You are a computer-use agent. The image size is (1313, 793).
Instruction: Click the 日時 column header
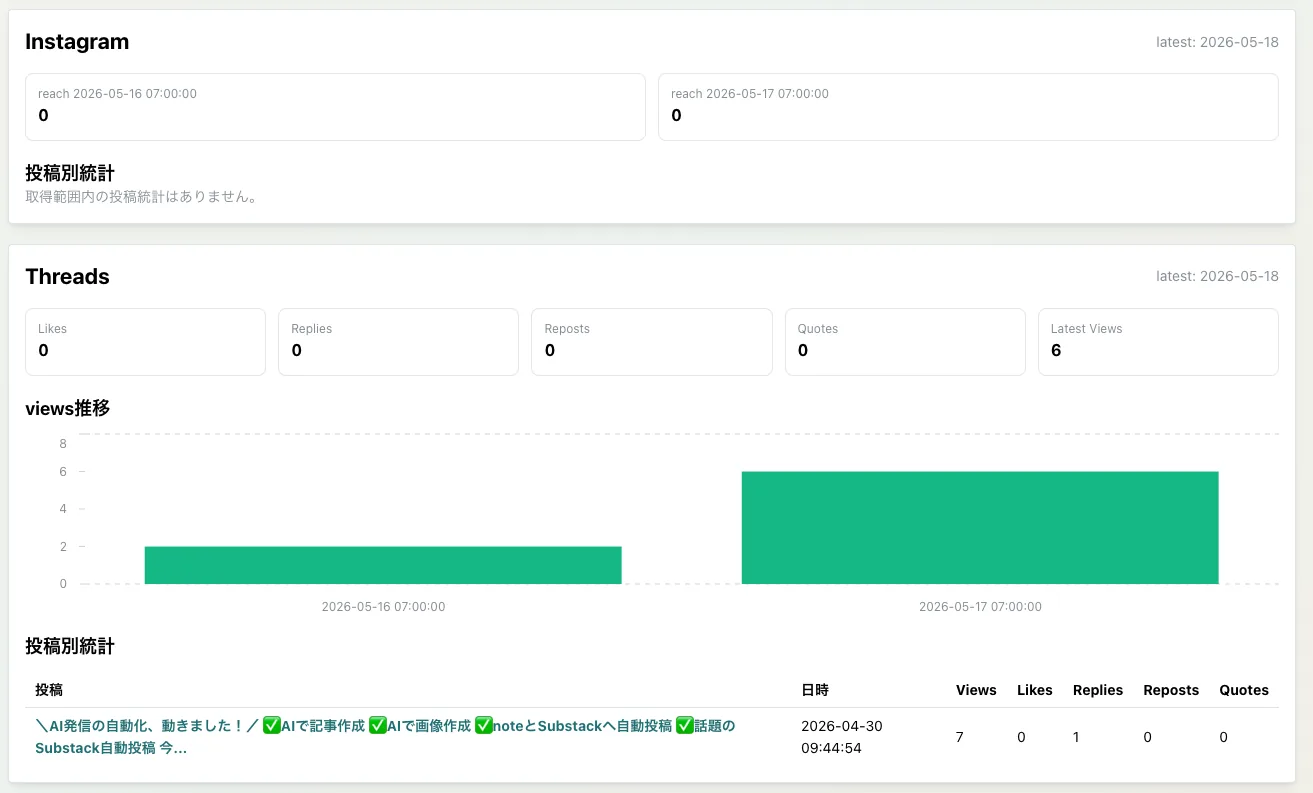point(815,690)
